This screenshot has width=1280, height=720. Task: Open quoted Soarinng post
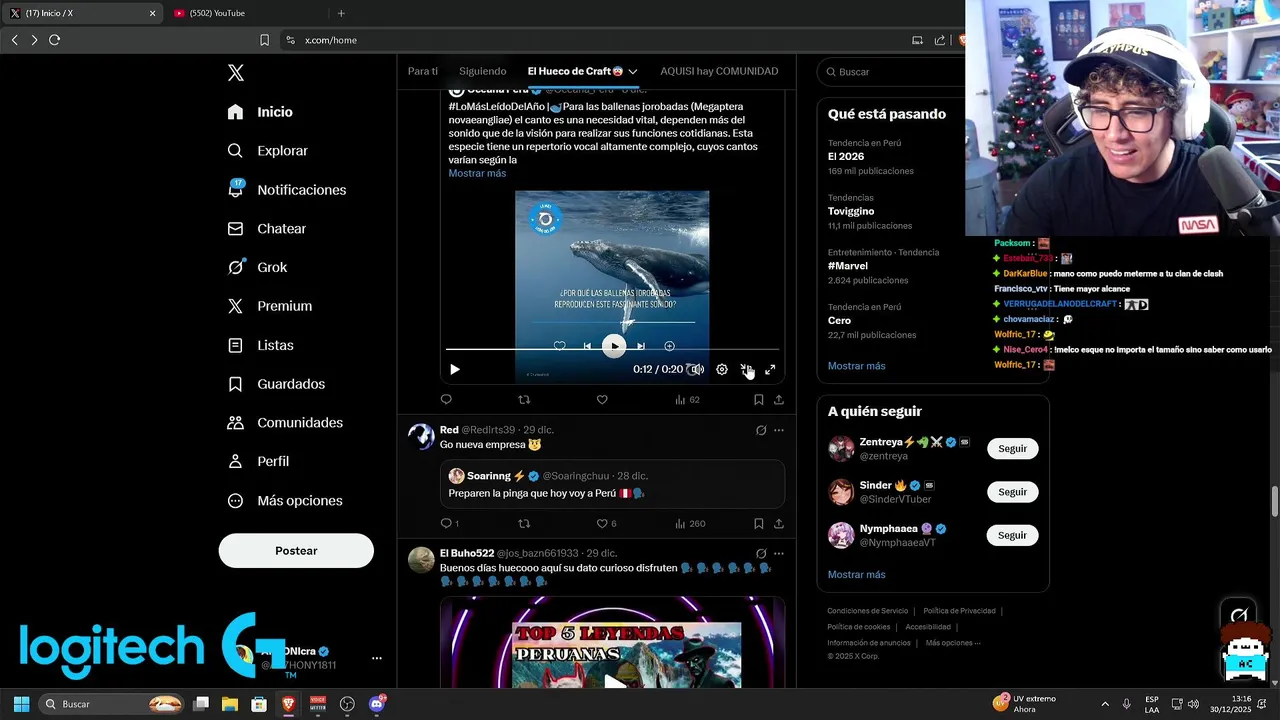(612, 485)
